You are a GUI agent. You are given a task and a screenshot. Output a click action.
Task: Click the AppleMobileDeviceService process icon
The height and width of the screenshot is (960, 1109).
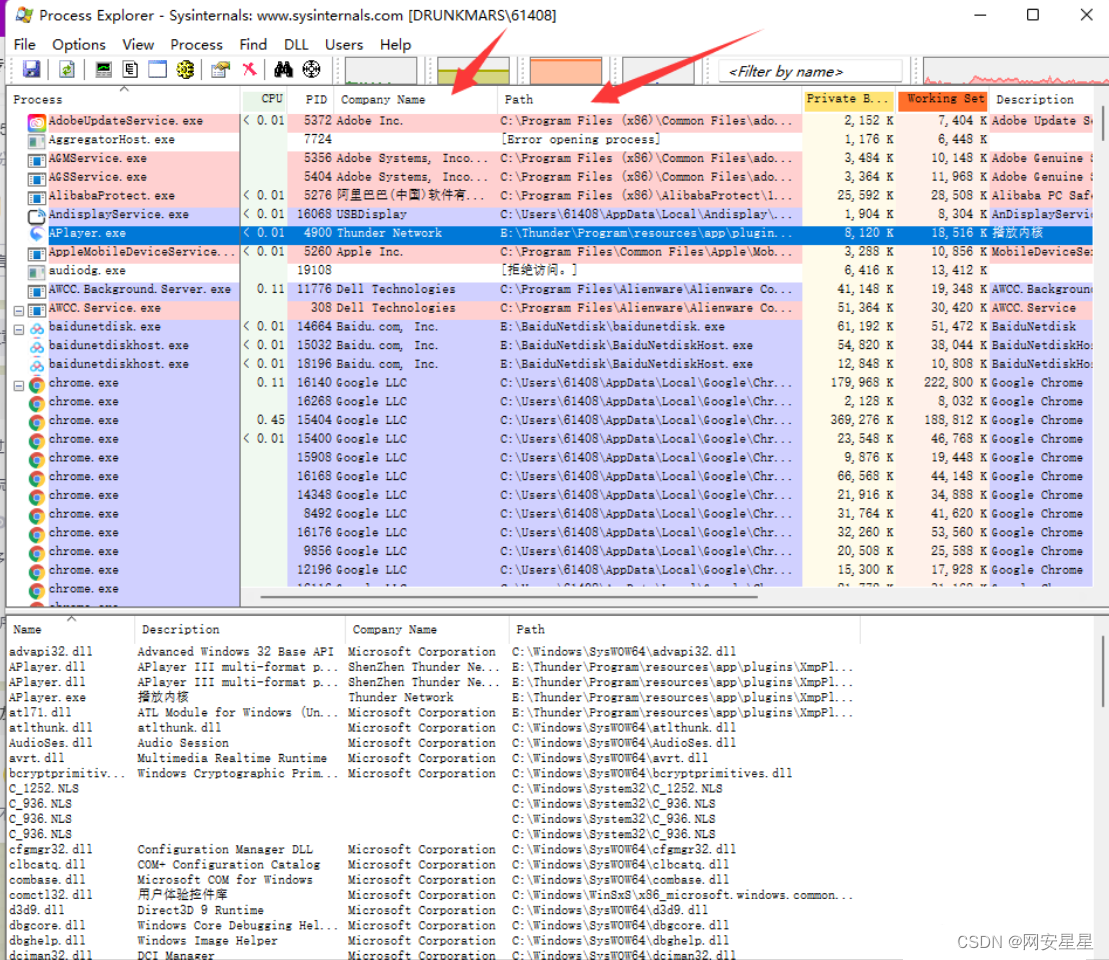(37, 253)
